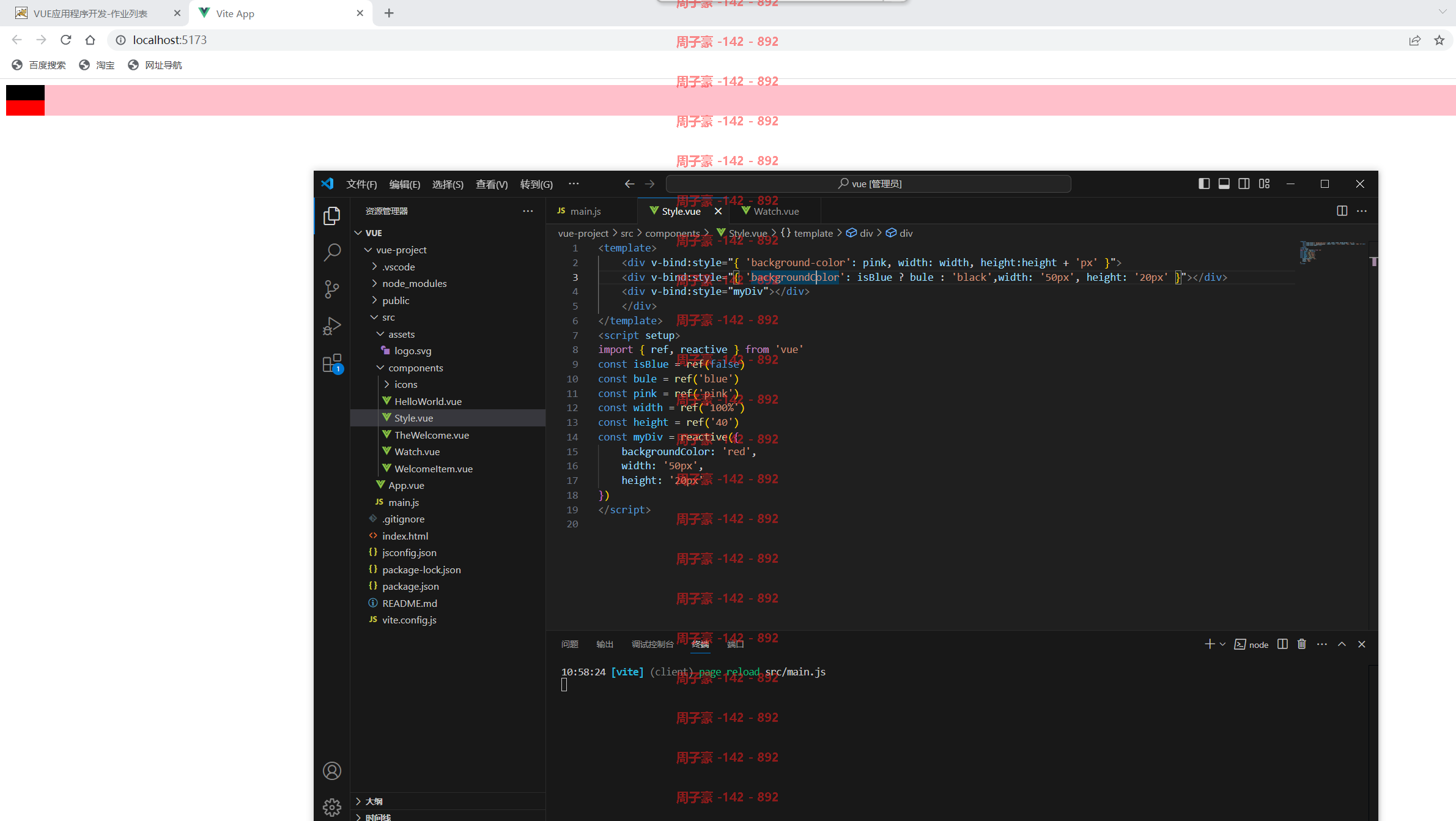This screenshot has height=821, width=1456.
Task: Open the terminal launch profile dropdown
Action: (1222, 644)
